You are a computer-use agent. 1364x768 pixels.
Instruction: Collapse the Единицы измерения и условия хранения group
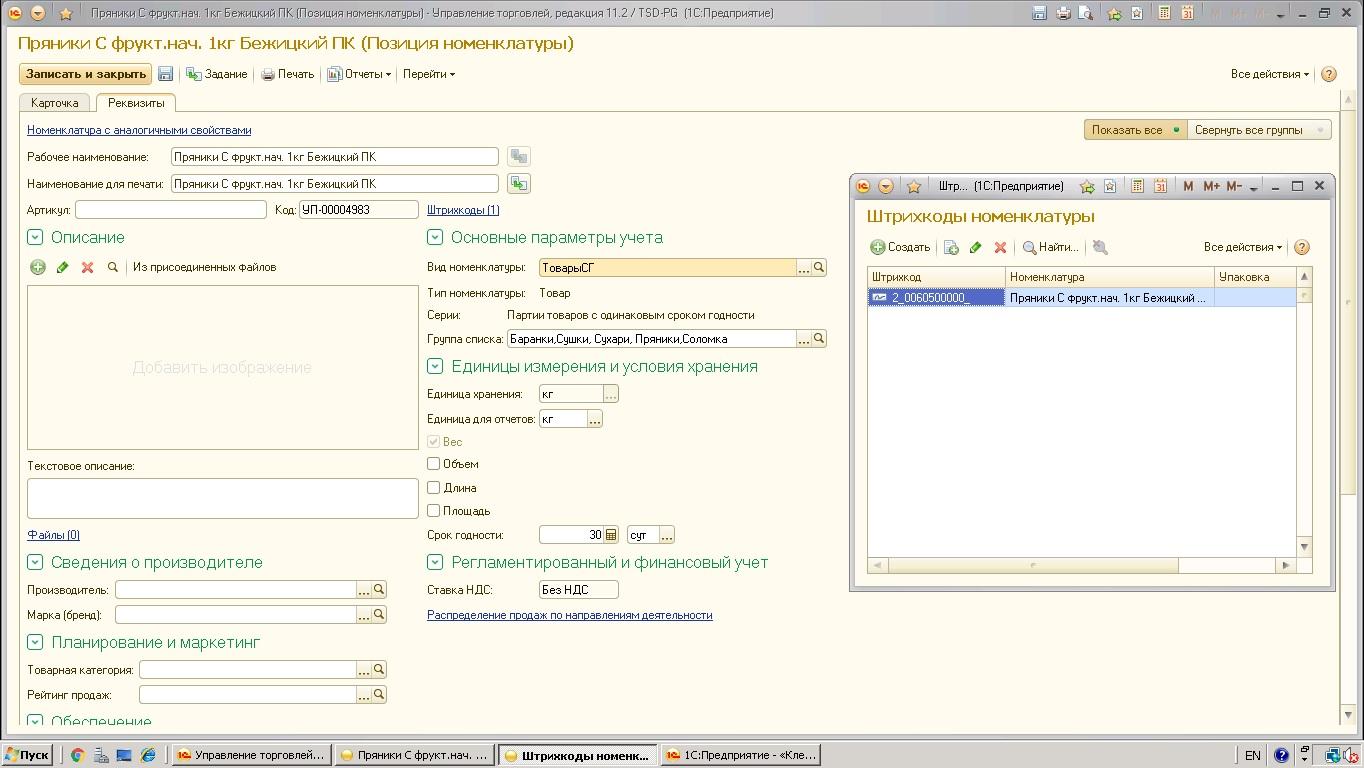[435, 366]
